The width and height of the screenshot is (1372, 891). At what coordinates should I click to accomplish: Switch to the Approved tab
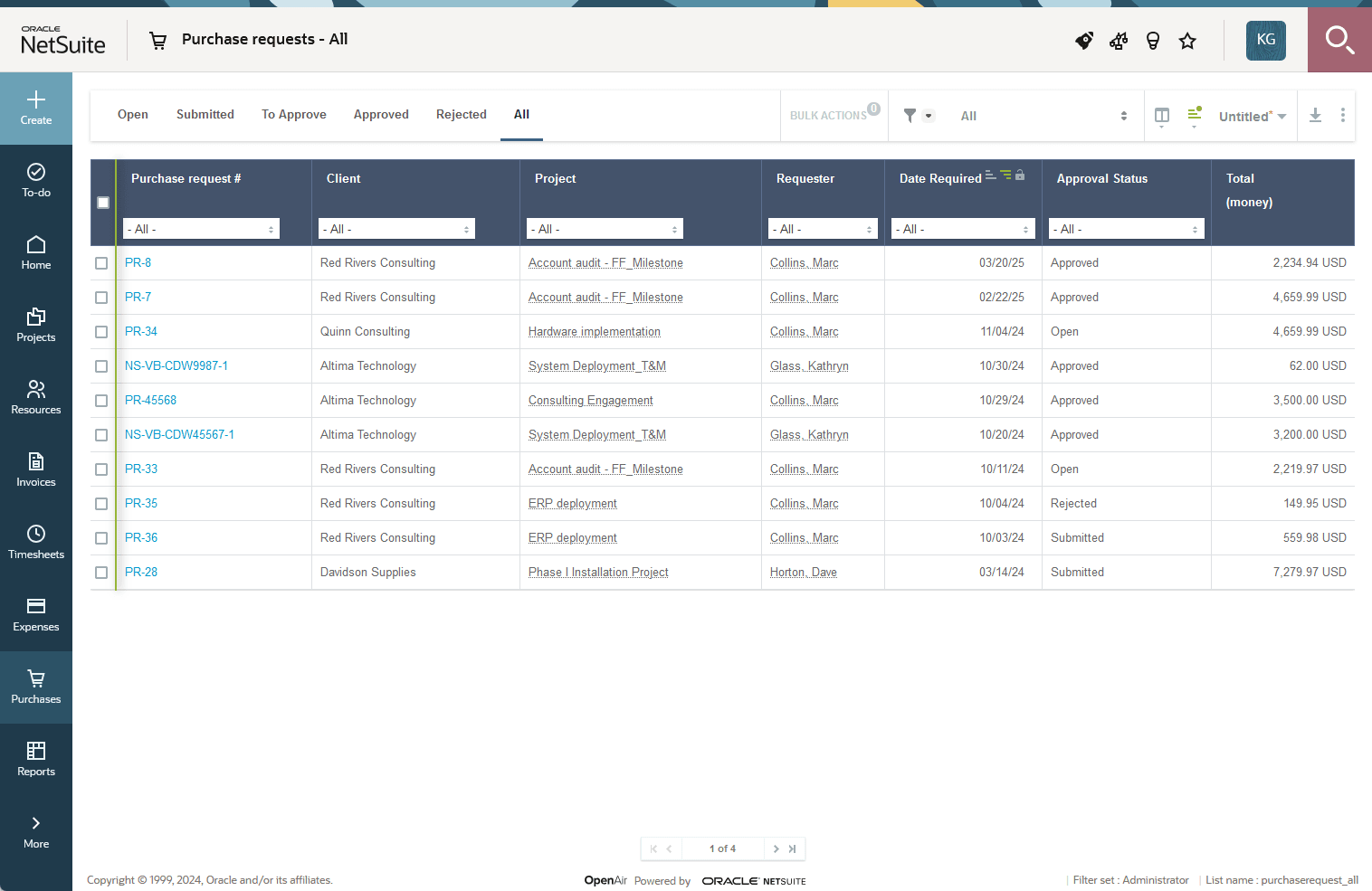point(381,115)
